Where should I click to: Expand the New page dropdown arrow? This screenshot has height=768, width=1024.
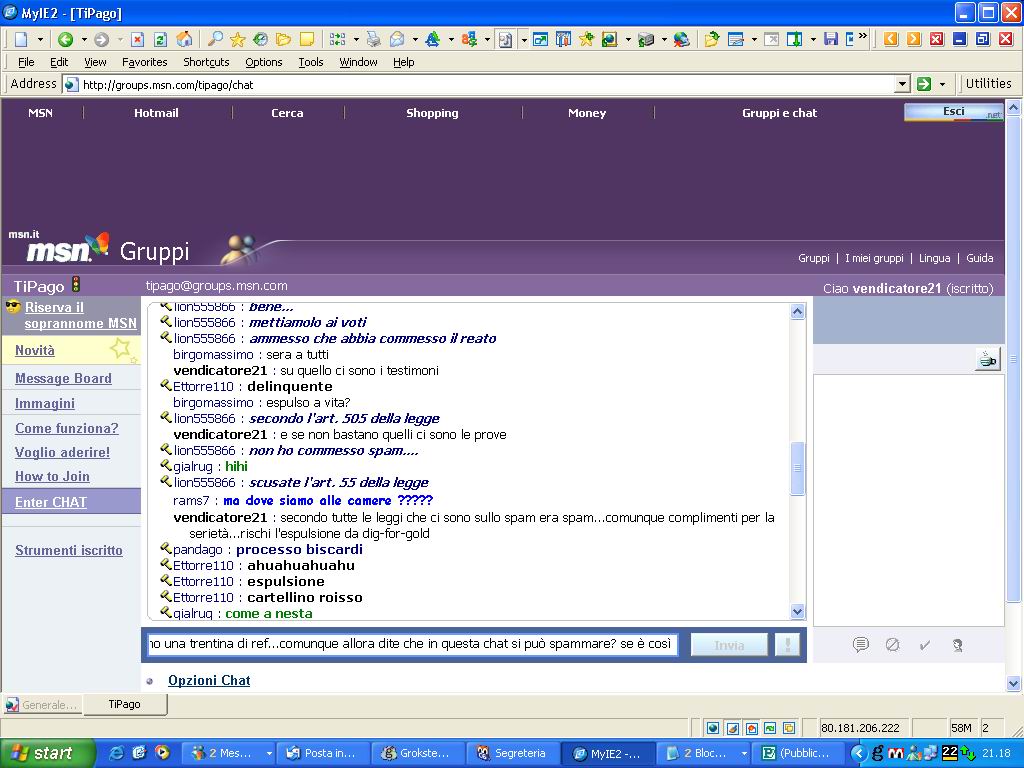(40, 40)
